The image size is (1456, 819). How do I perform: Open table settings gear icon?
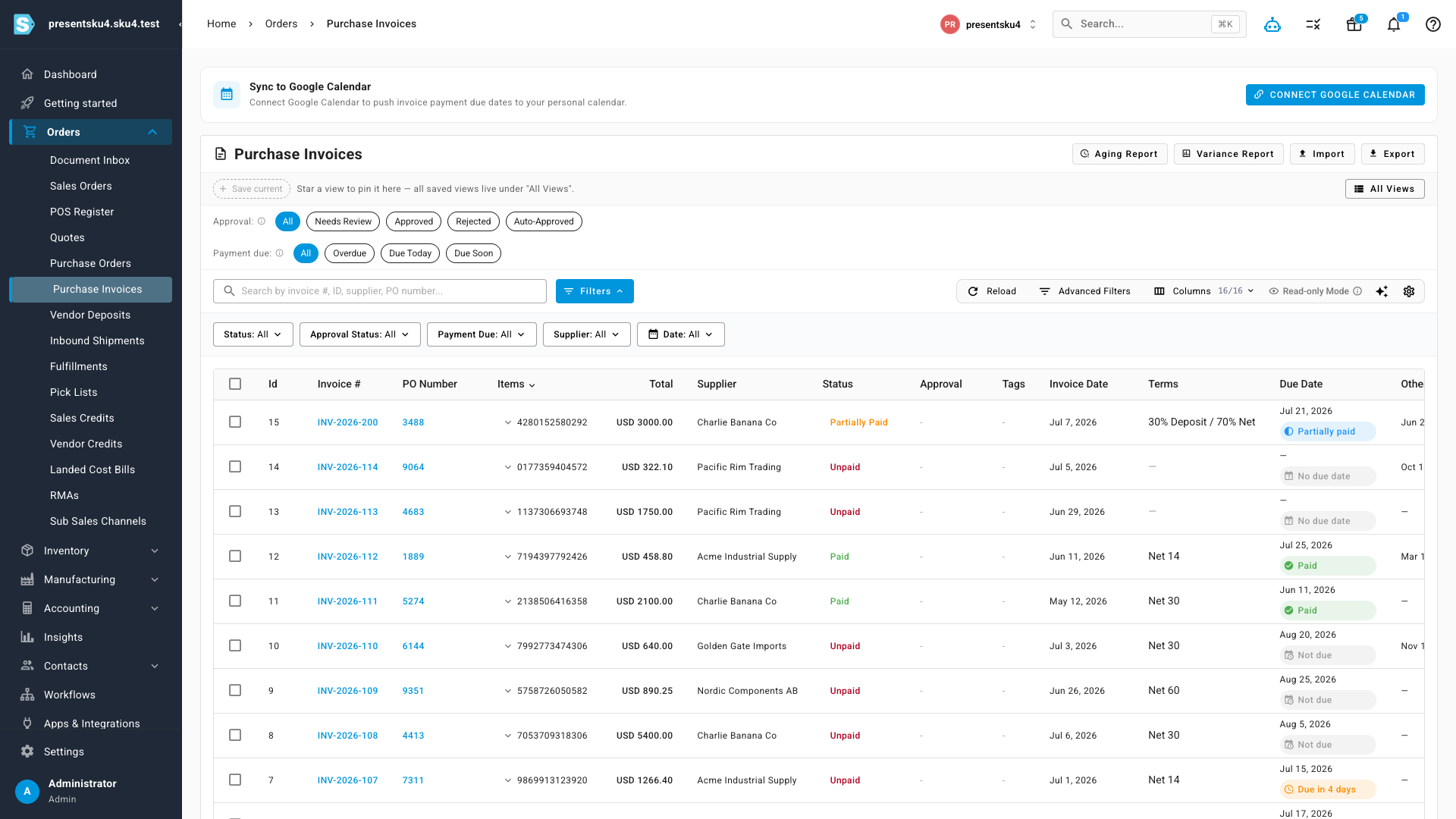tap(1409, 291)
